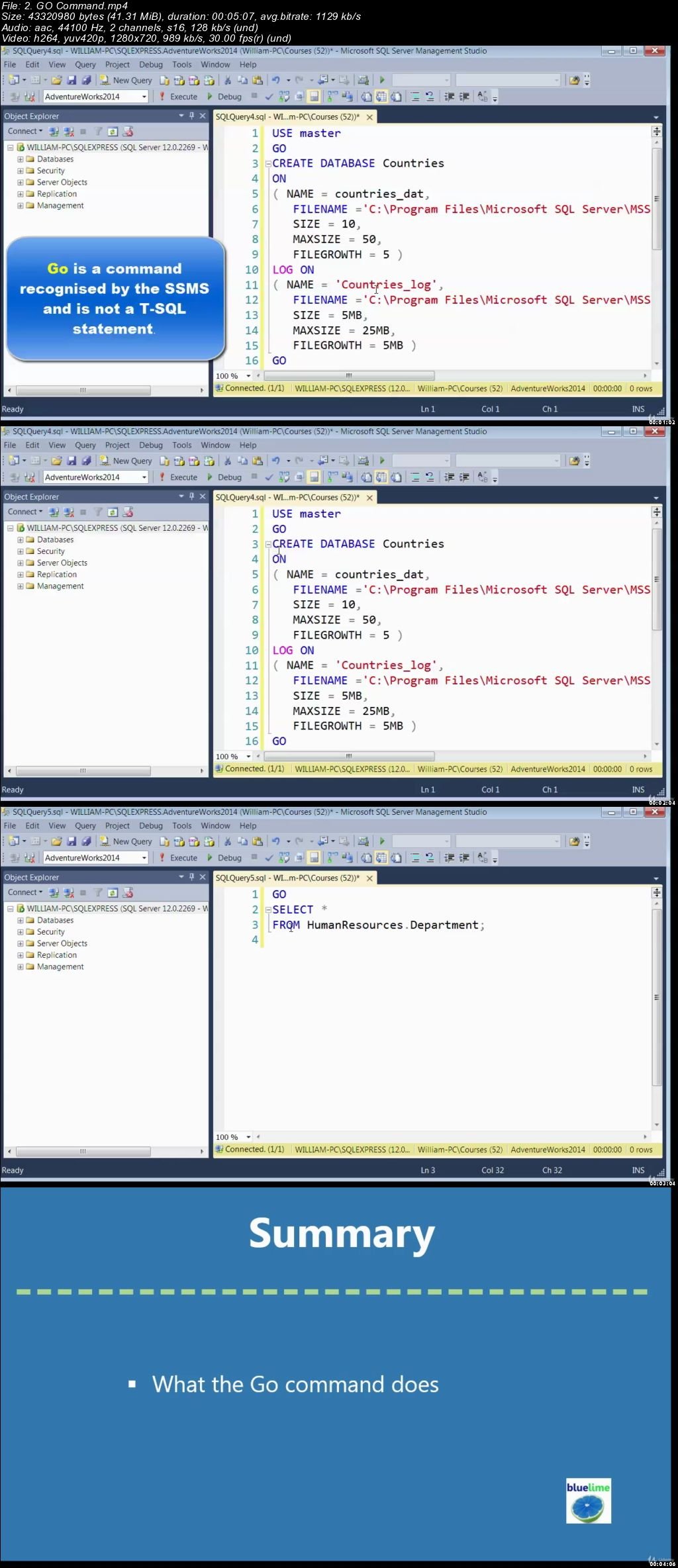Click Specify Template Values icon in bottom window
Screen dimensions: 678x1568
coord(483,858)
